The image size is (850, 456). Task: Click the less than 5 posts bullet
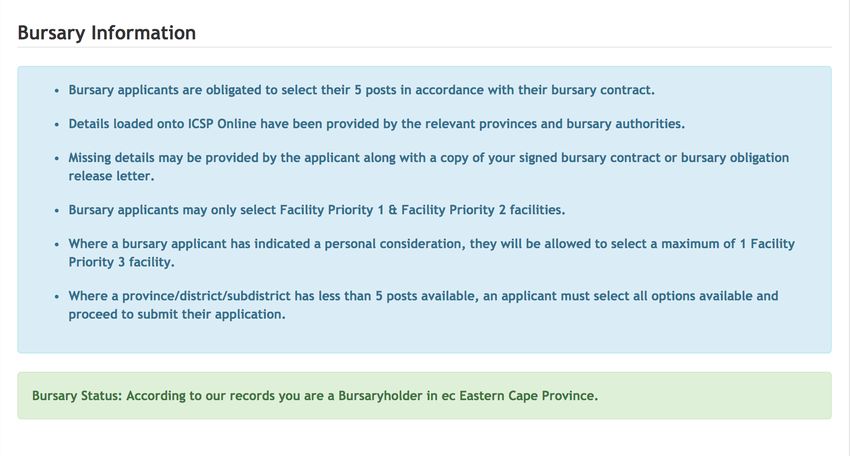423,305
